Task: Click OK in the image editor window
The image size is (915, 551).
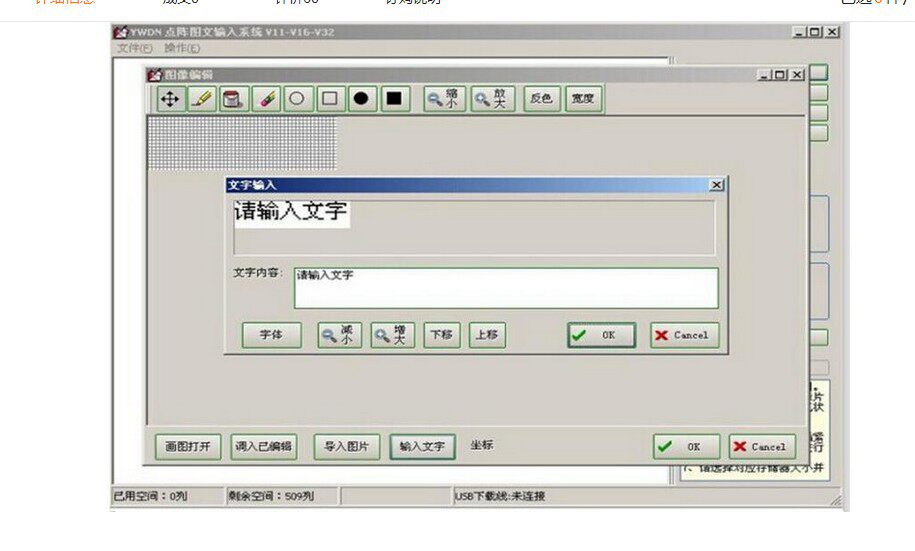Action: (686, 447)
